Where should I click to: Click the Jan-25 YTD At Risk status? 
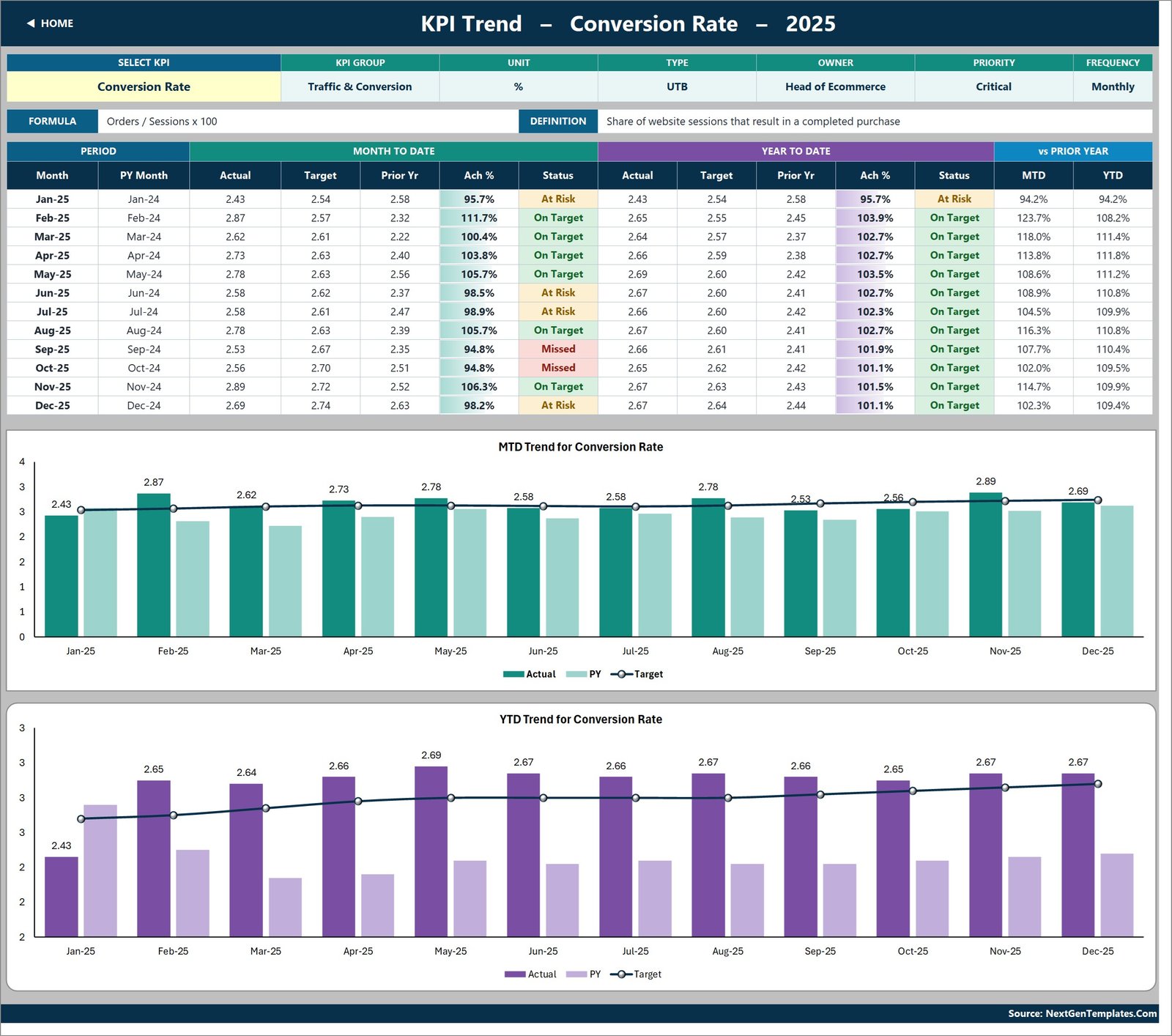[954, 199]
